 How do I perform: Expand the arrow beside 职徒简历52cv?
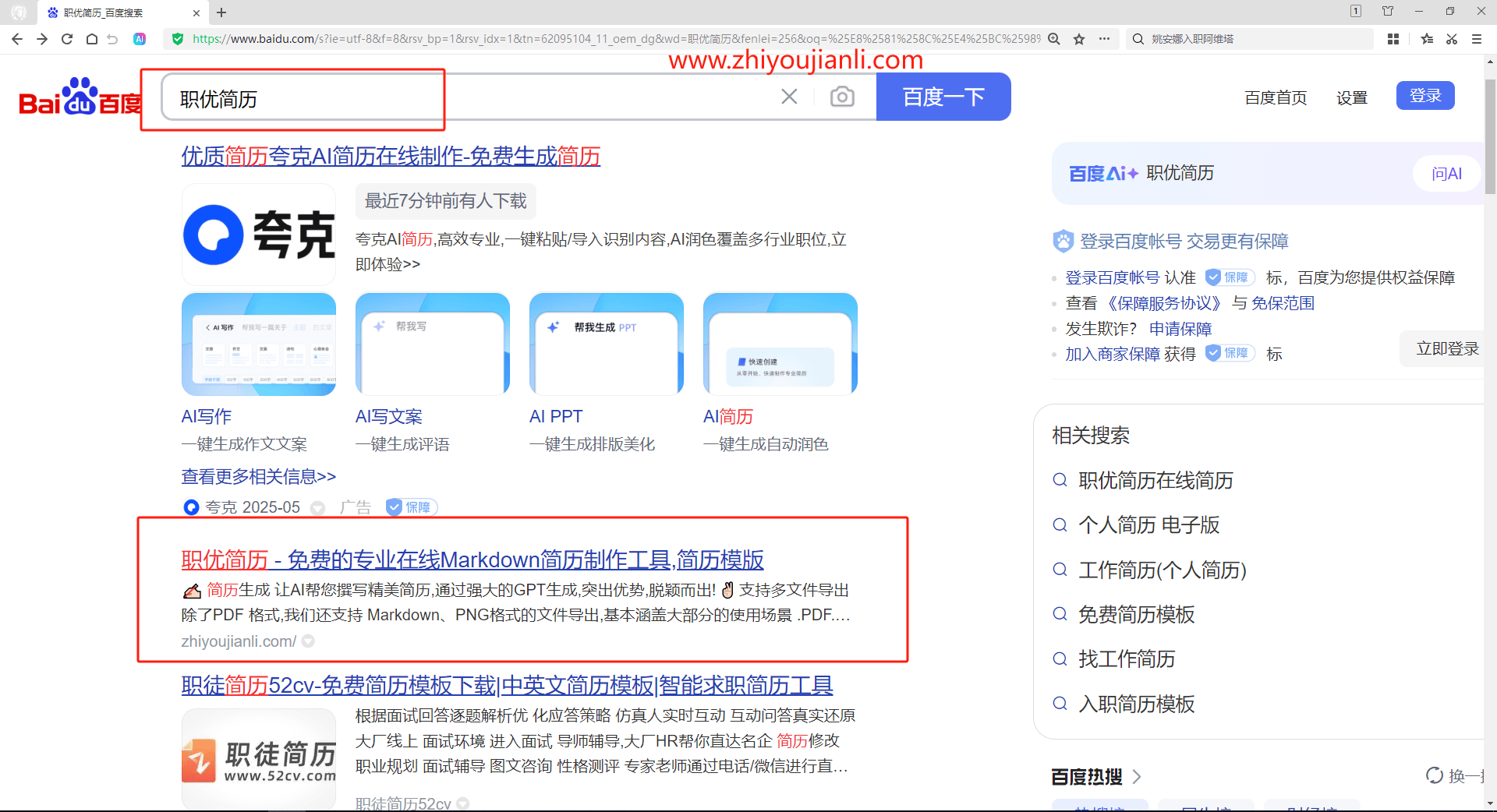tap(463, 803)
